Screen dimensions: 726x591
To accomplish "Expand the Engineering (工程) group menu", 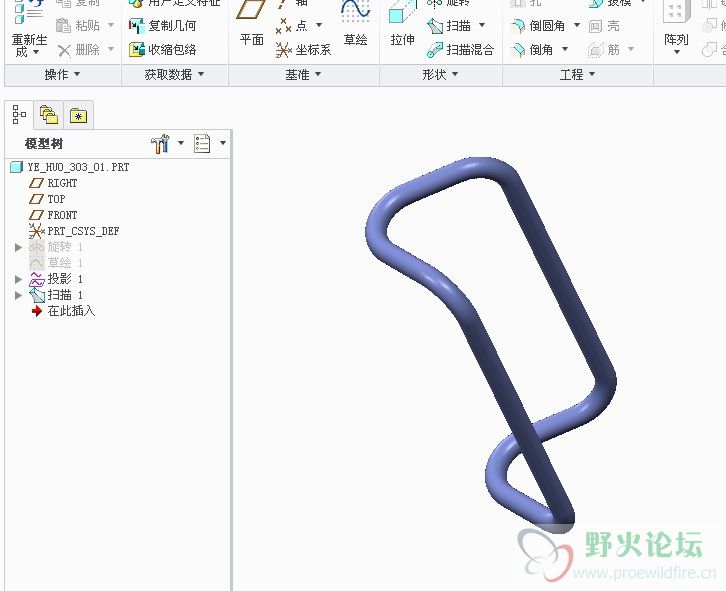I will tap(577, 75).
